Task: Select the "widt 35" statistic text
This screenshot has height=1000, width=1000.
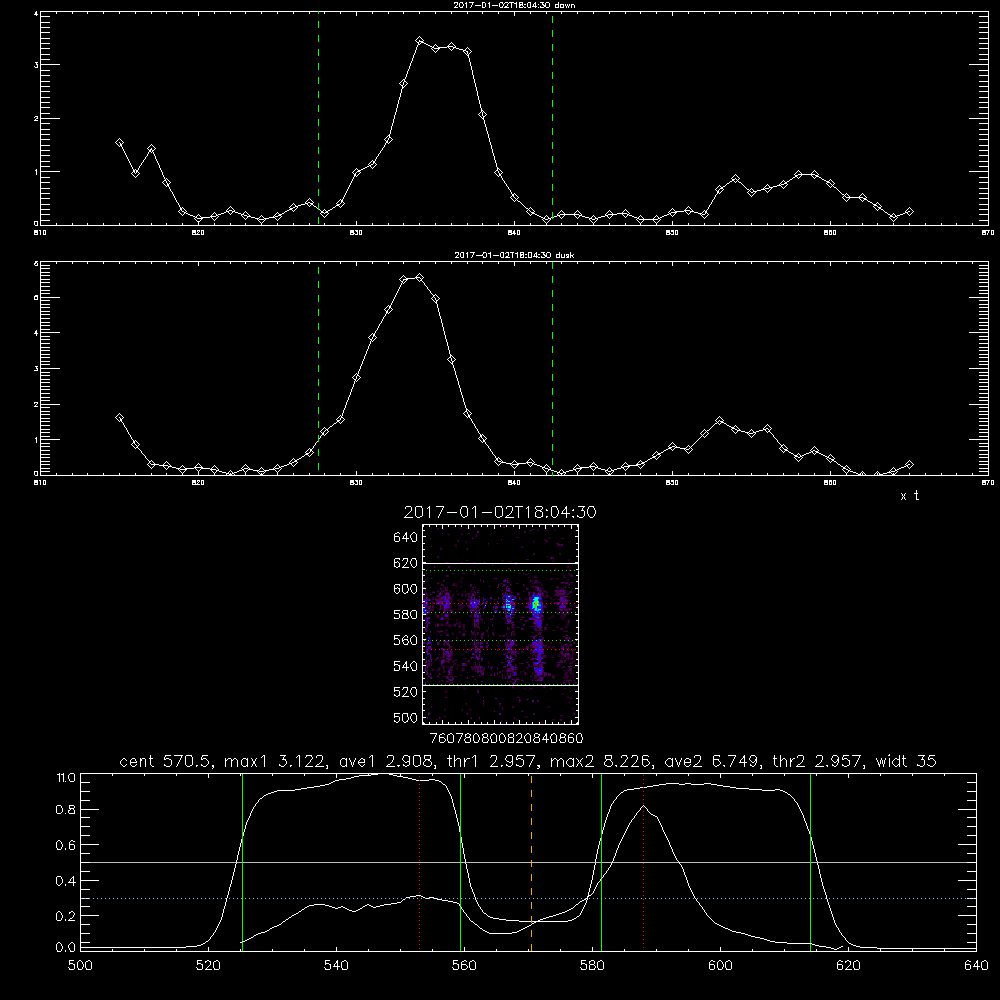Action: [906, 761]
